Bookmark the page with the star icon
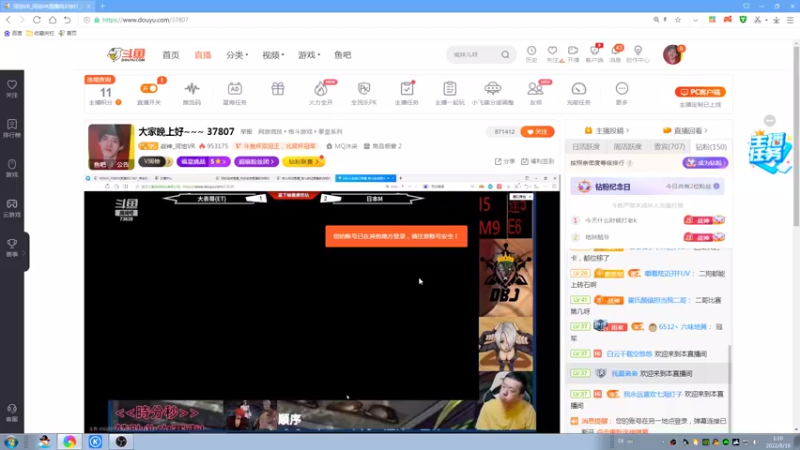Viewport: 800px width, 450px height. [x=678, y=20]
